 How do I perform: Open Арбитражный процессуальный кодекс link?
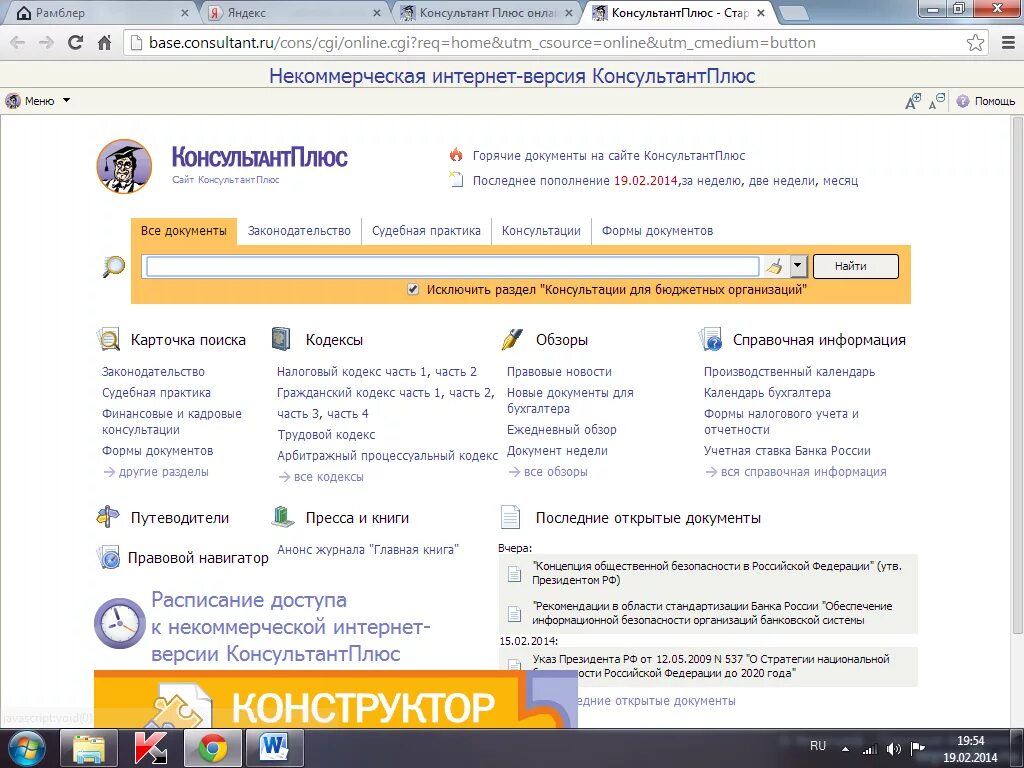coord(387,456)
